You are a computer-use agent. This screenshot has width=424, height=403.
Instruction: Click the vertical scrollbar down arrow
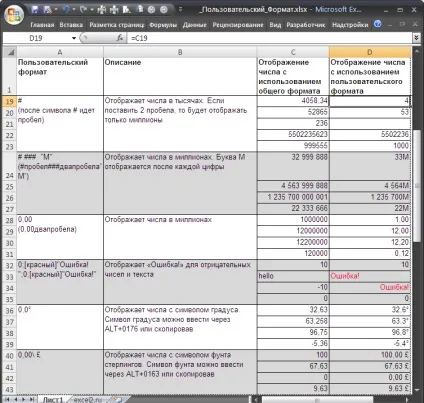click(416, 389)
